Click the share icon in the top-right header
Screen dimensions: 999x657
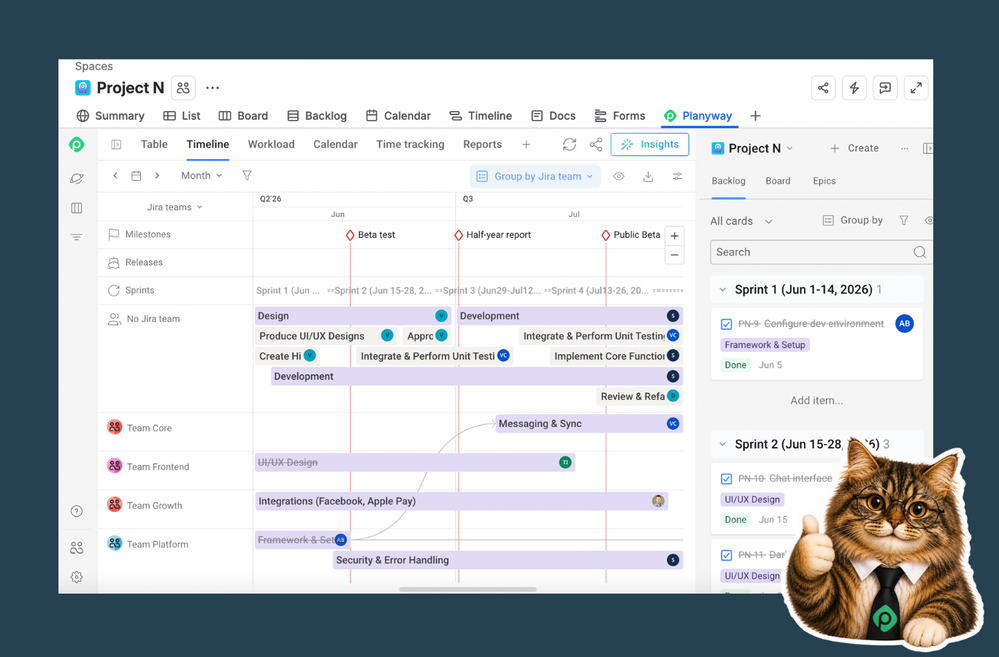823,88
